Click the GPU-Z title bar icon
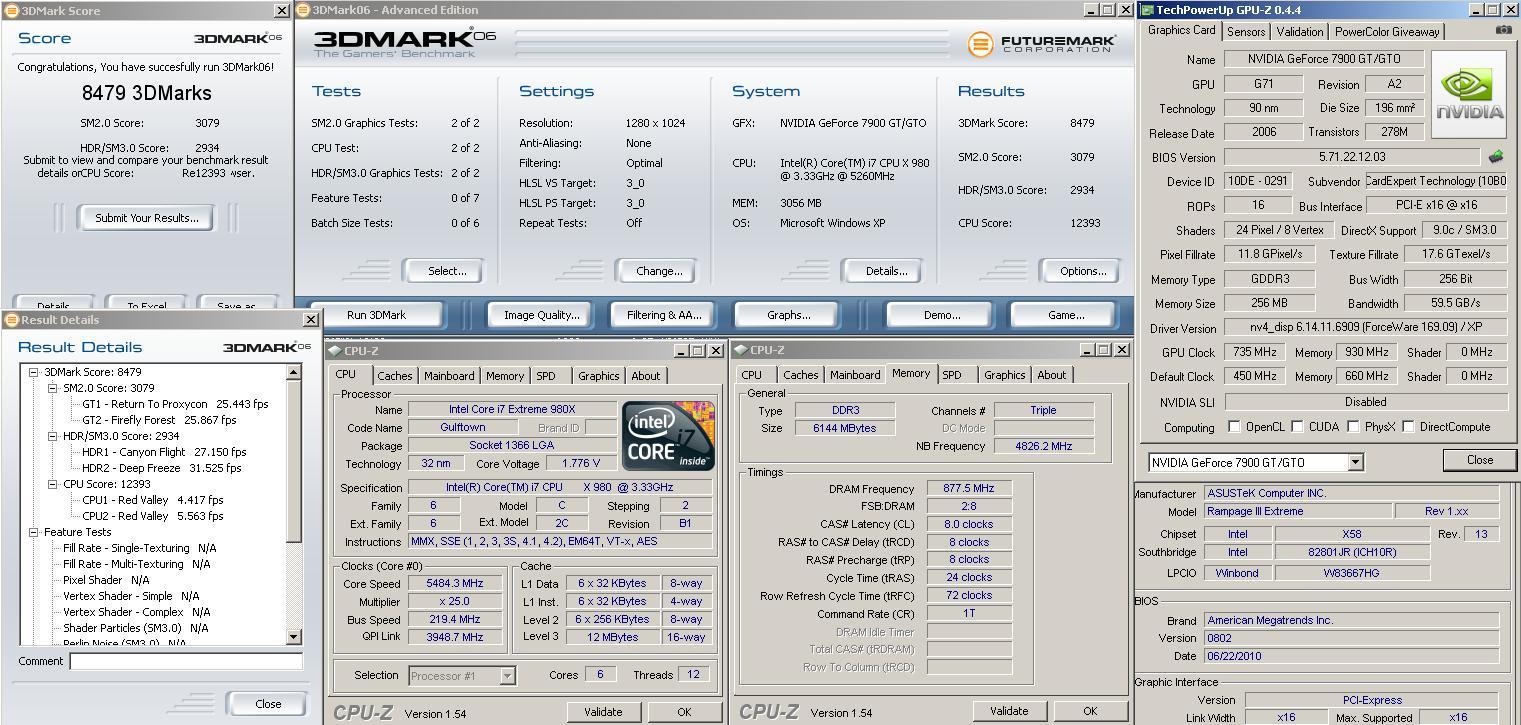 click(x=1147, y=10)
